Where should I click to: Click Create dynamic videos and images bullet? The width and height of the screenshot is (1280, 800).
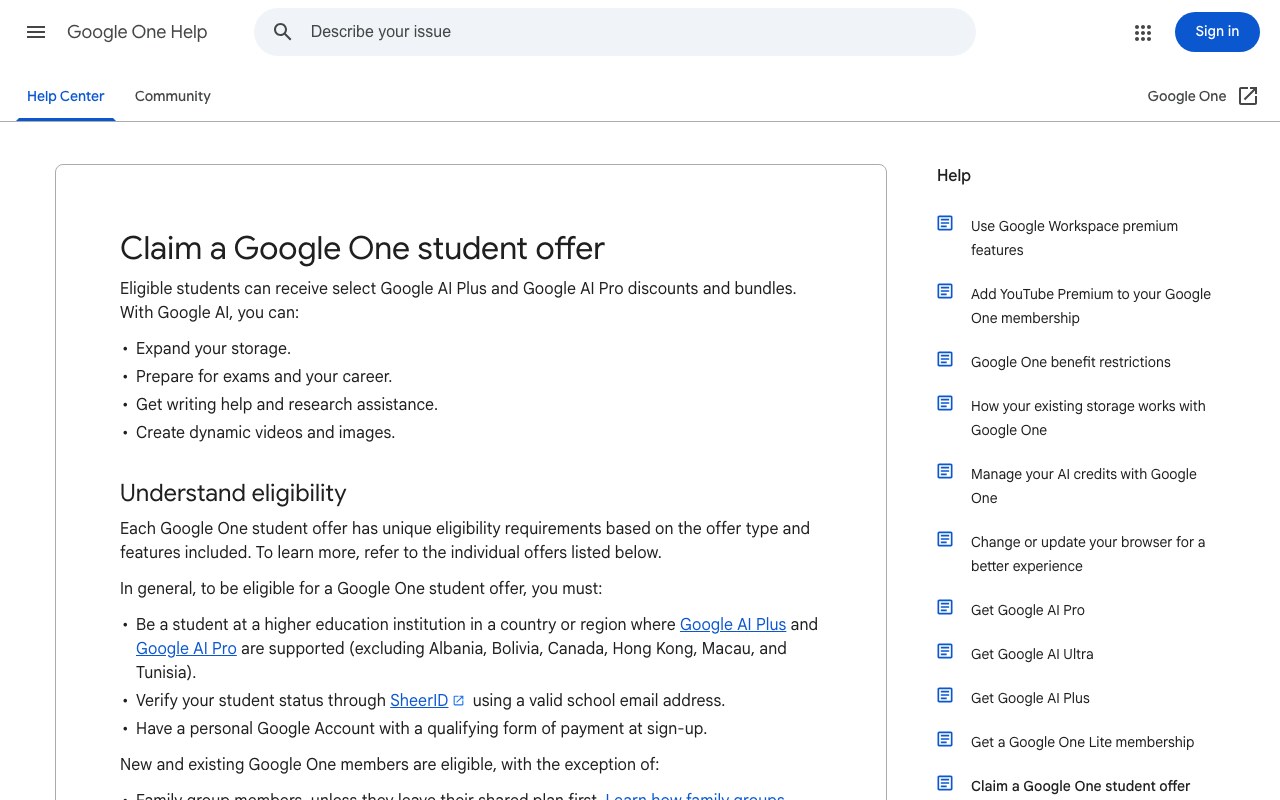[265, 432]
